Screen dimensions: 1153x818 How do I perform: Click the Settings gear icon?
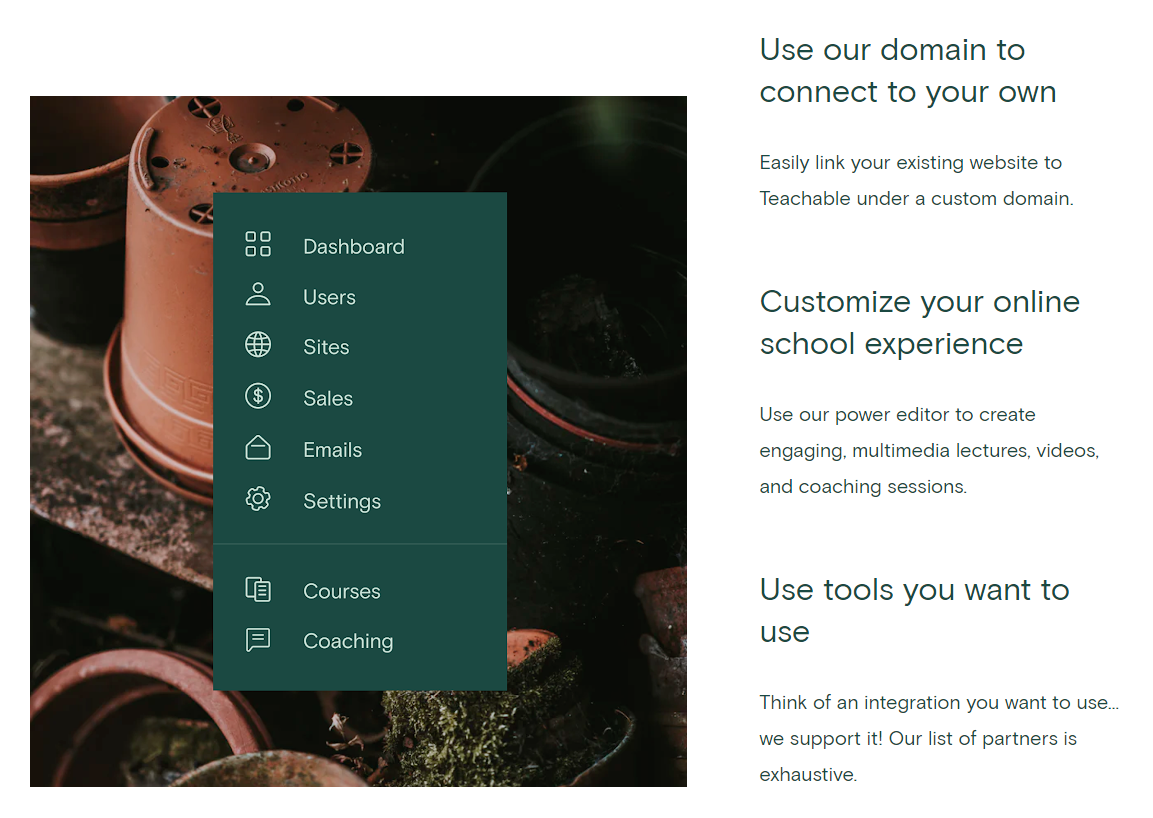point(257,499)
